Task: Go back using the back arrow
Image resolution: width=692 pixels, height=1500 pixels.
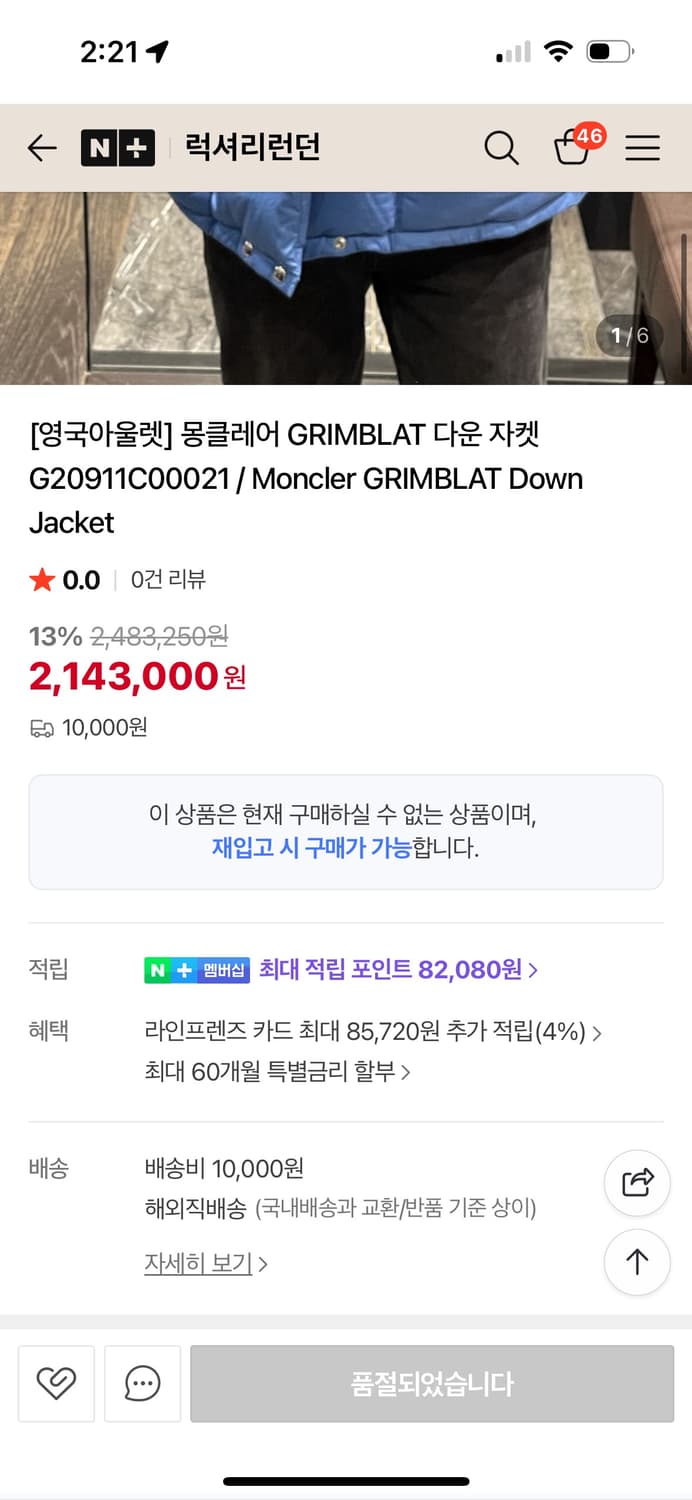Action: coord(40,147)
